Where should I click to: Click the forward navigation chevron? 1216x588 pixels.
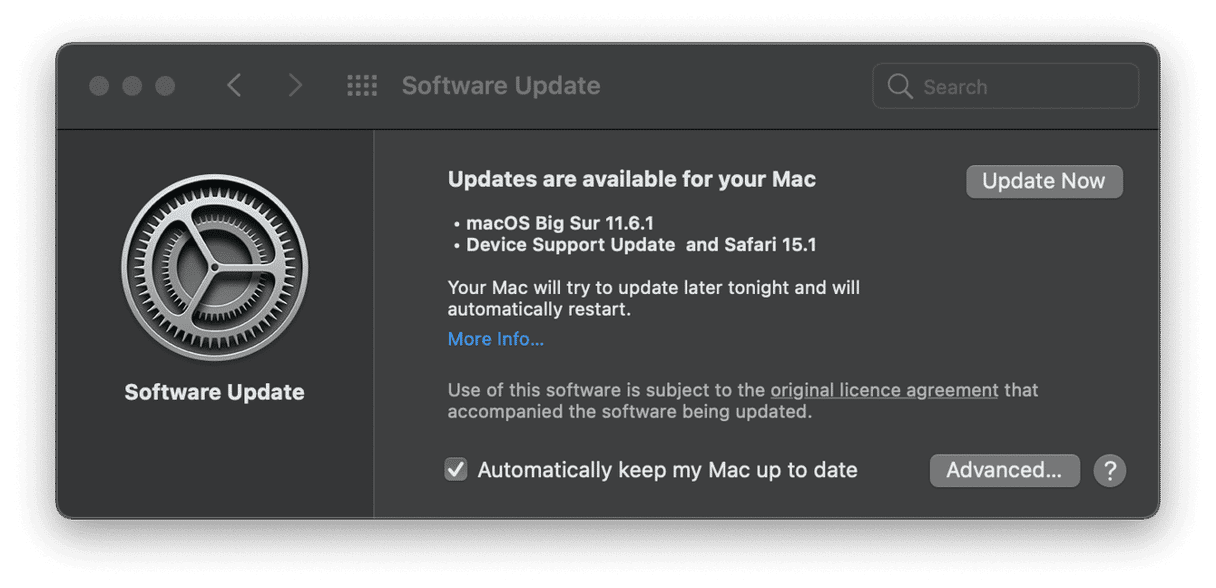[296, 85]
